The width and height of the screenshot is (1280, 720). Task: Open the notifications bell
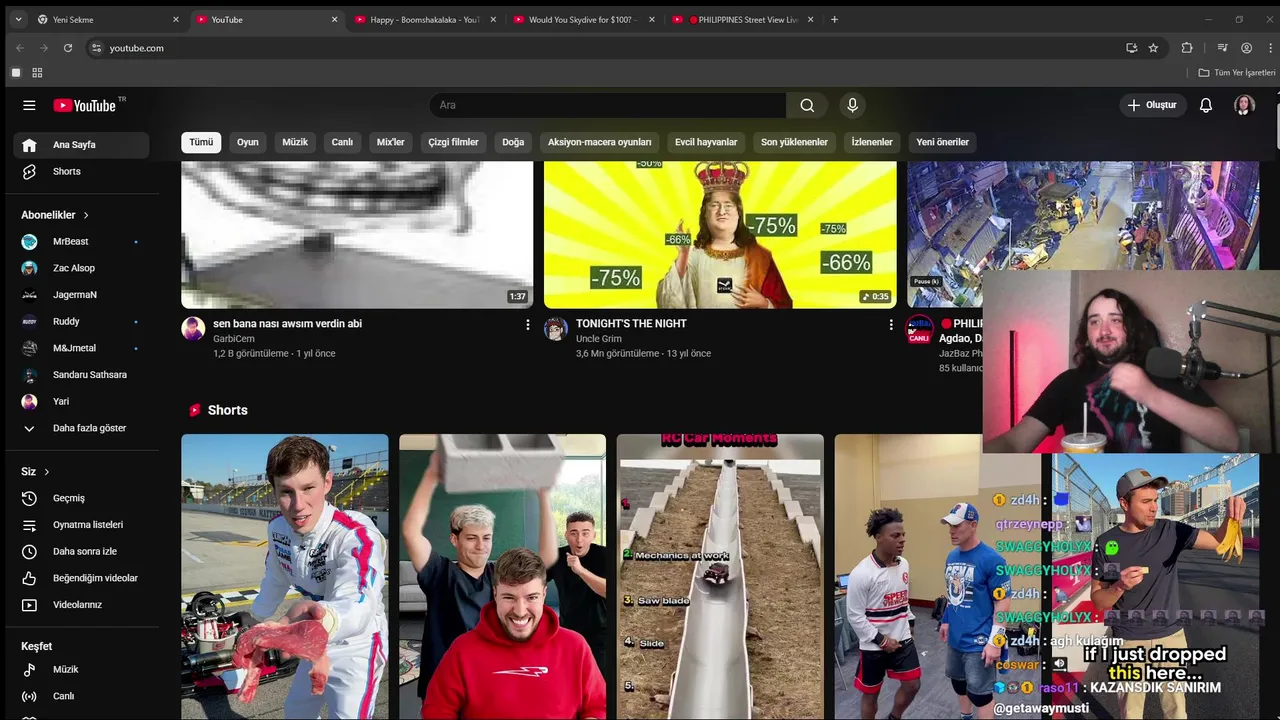tap(1206, 105)
